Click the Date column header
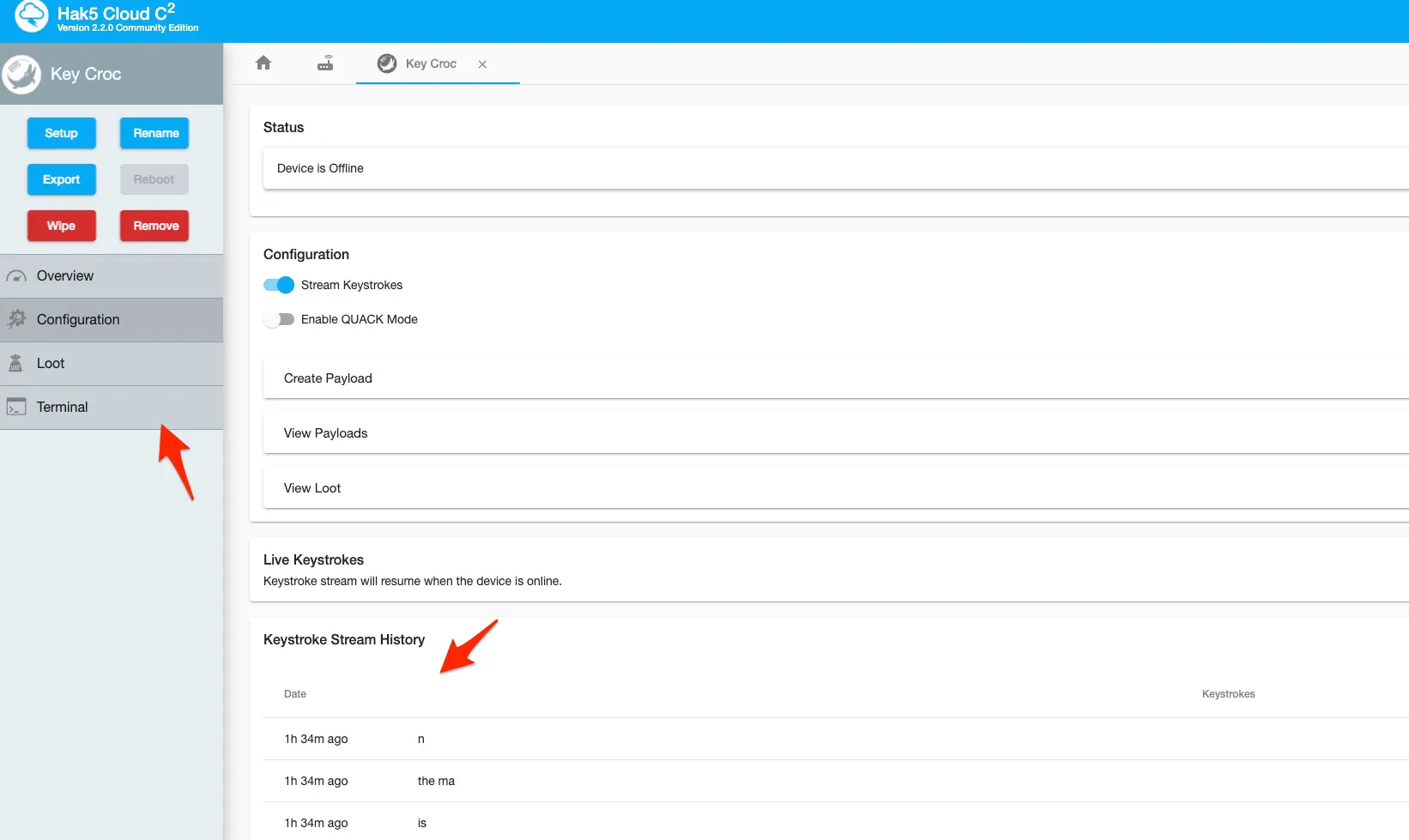 [x=295, y=694]
